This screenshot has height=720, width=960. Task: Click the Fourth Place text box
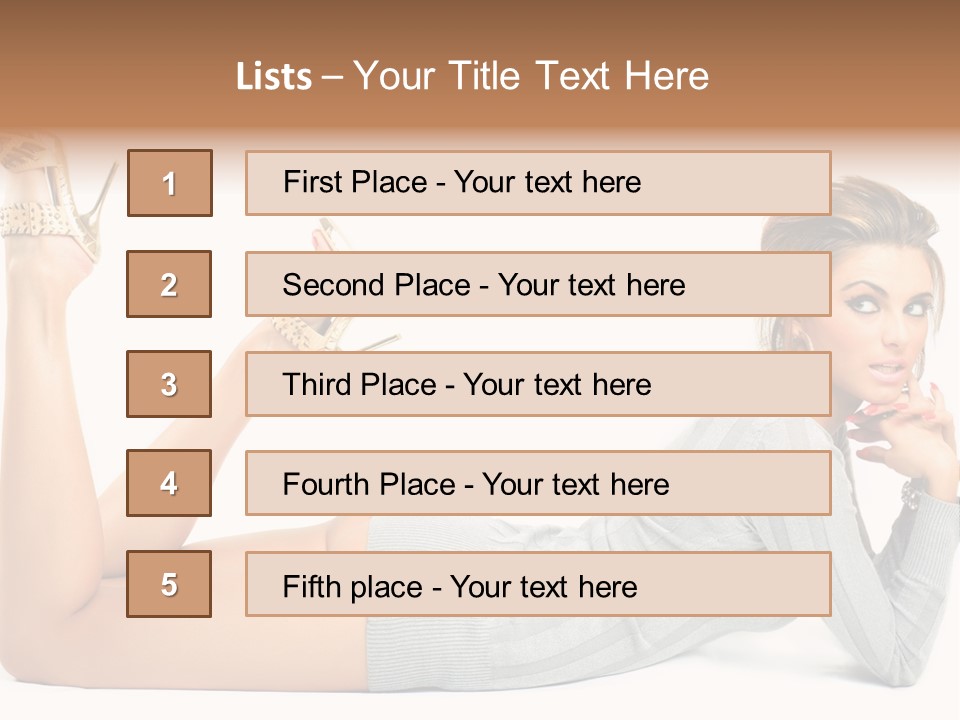coord(538,483)
